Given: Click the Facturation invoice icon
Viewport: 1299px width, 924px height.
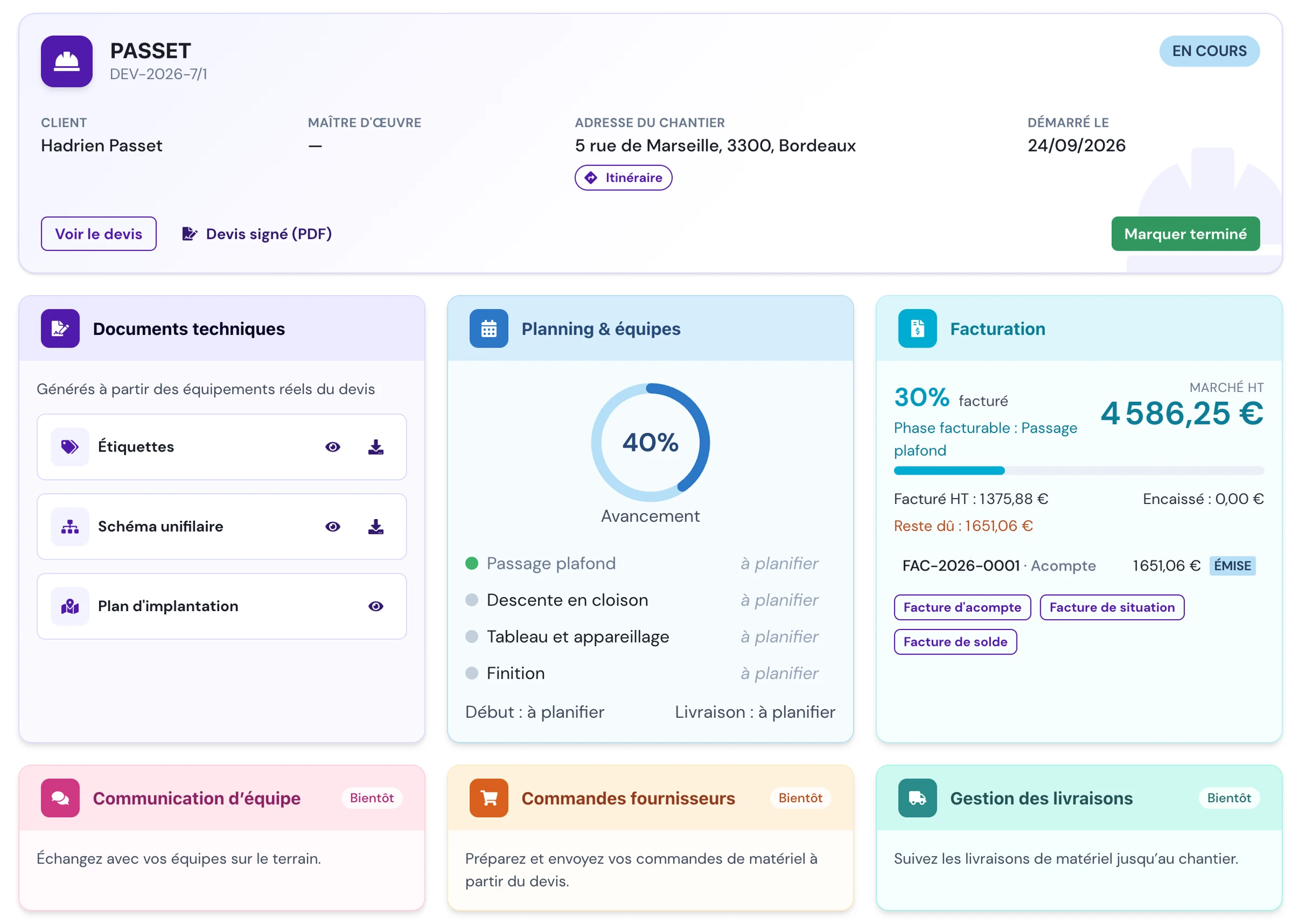Looking at the screenshot, I should click(917, 328).
